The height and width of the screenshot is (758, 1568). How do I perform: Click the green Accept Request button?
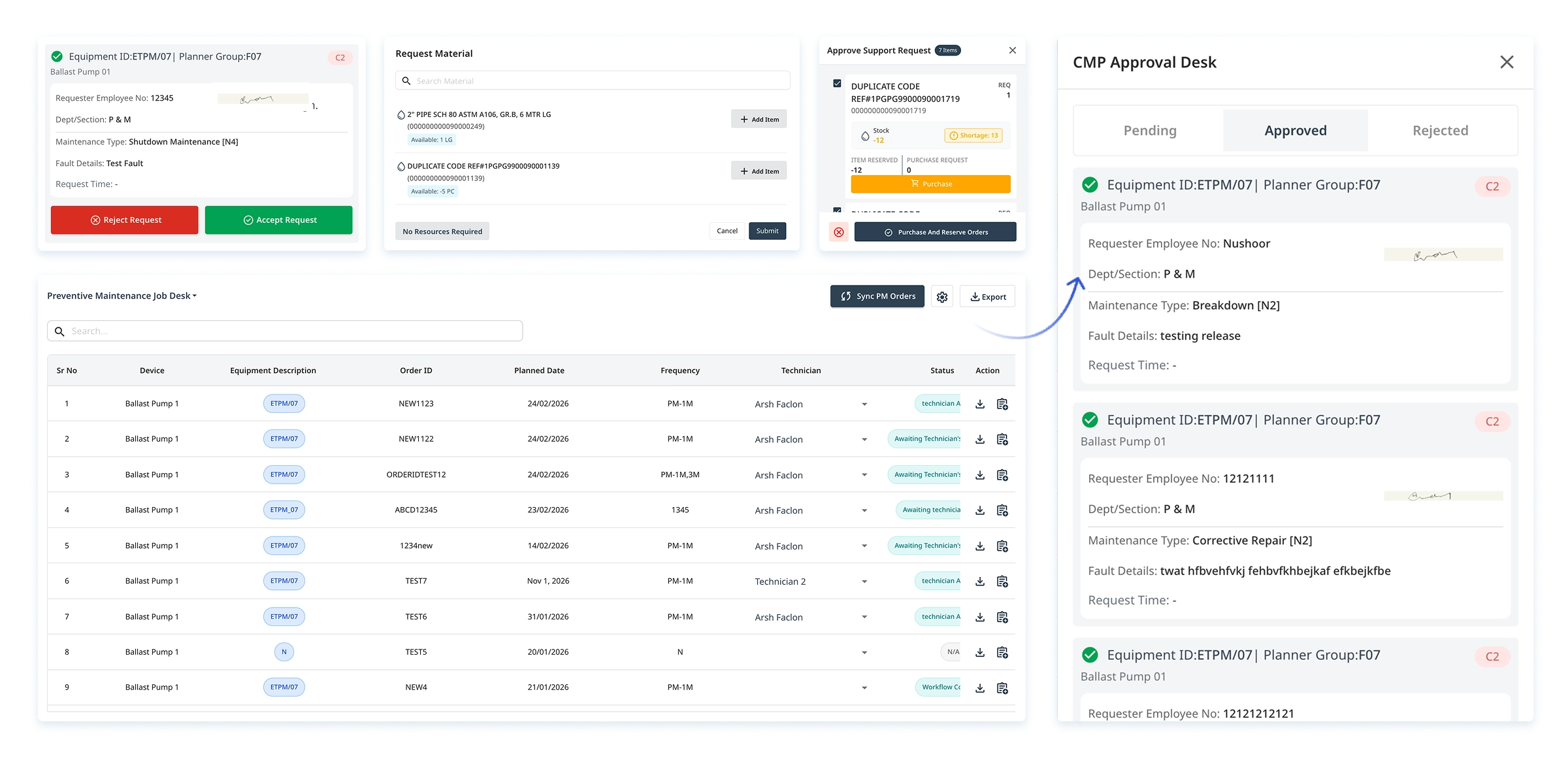(x=279, y=220)
